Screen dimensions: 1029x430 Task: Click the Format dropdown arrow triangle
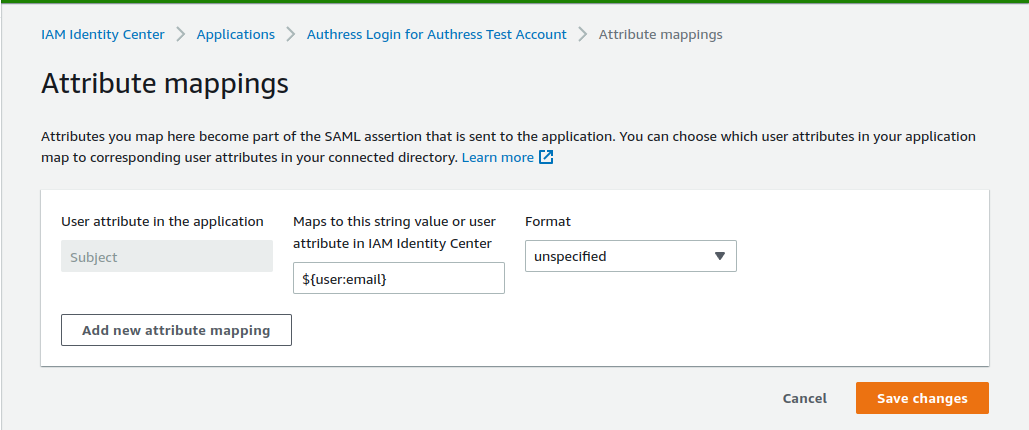point(719,256)
